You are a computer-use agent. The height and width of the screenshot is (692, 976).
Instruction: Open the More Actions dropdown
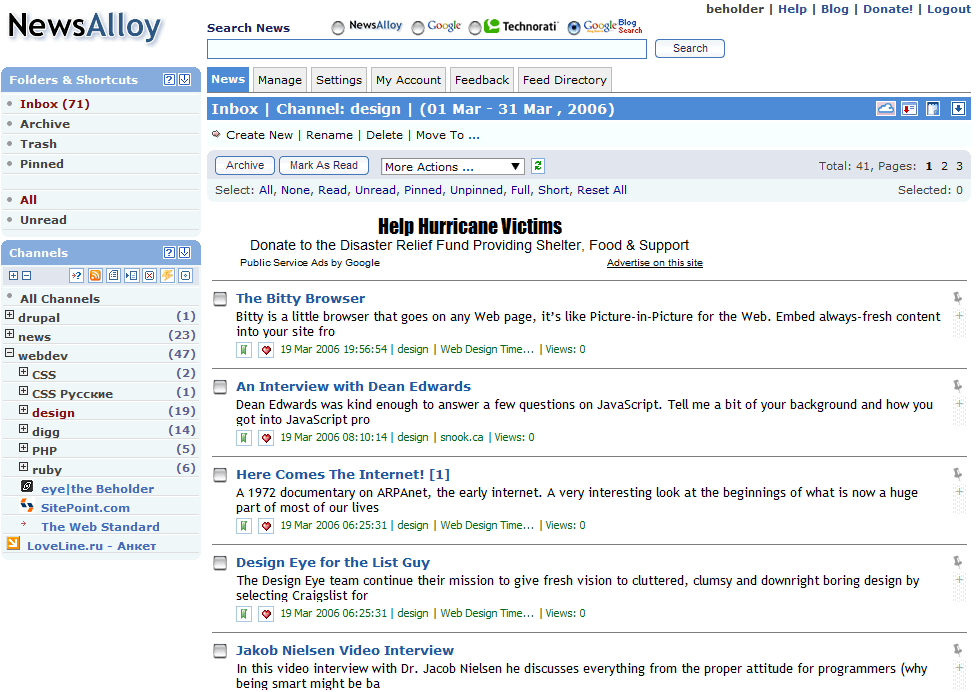[x=453, y=167]
